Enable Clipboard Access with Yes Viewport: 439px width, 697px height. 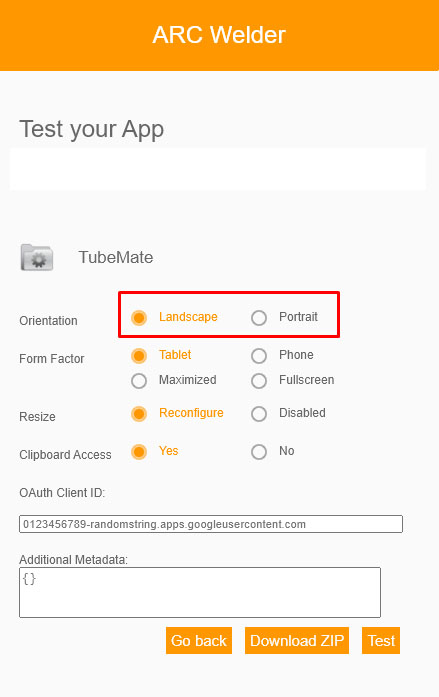click(139, 452)
